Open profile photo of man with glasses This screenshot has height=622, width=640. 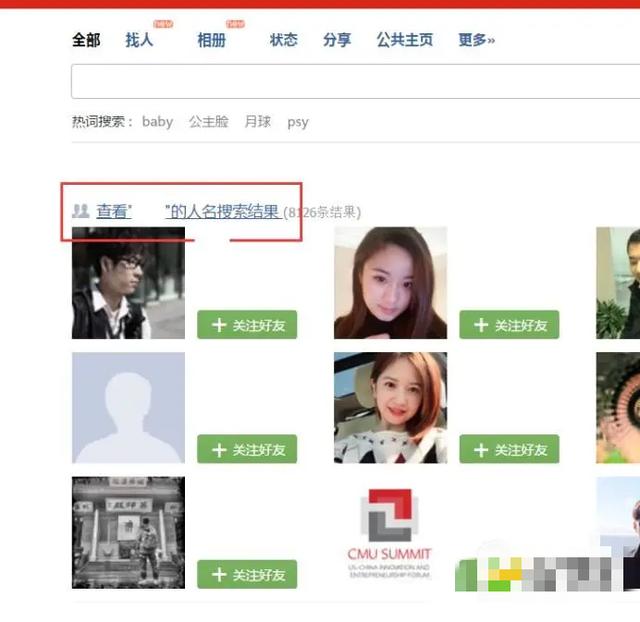[128, 283]
